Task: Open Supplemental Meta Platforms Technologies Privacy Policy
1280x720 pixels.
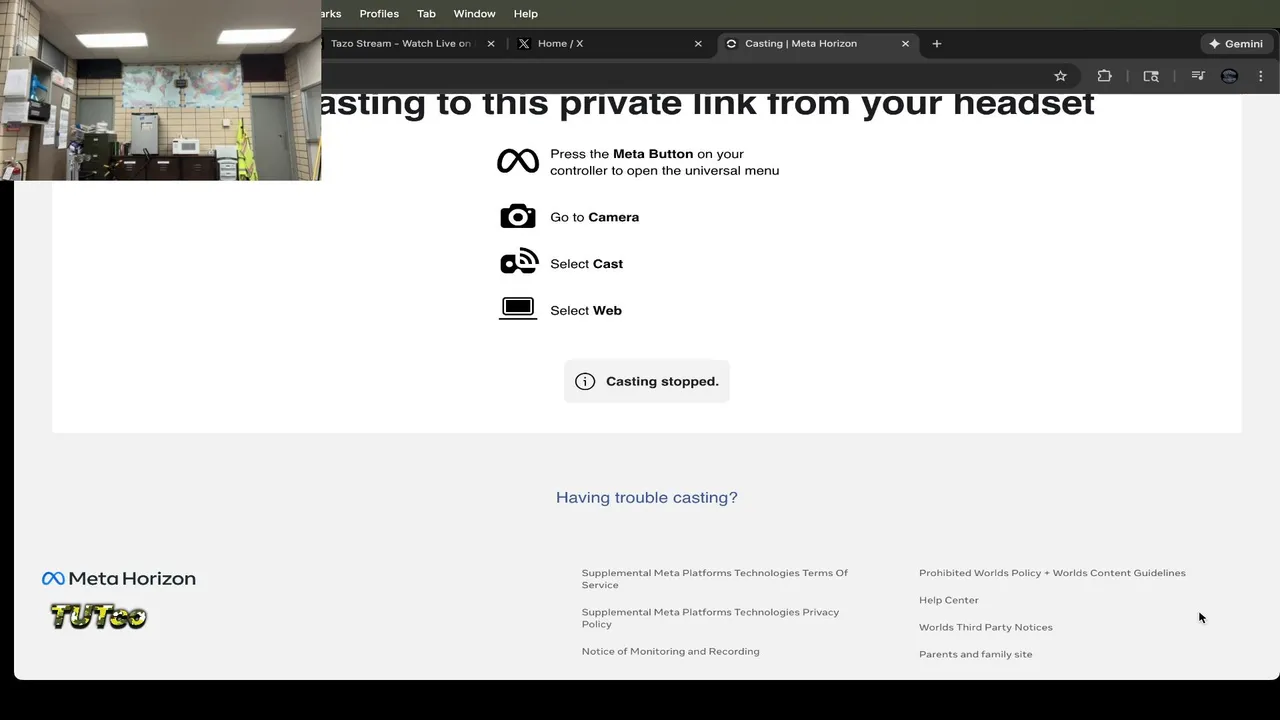Action: point(710,618)
